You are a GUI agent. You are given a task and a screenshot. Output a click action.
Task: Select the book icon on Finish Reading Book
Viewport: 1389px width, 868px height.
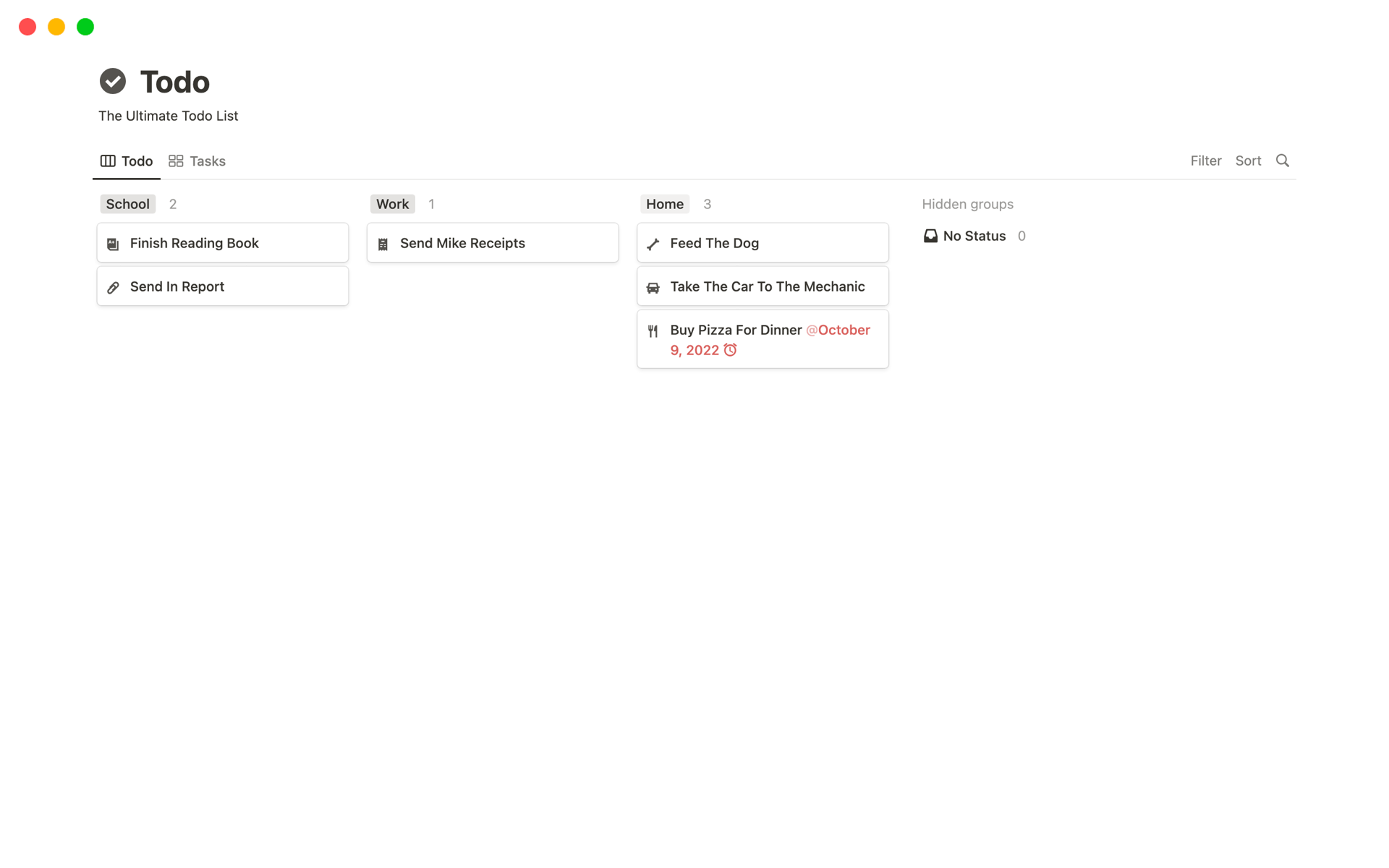113,244
